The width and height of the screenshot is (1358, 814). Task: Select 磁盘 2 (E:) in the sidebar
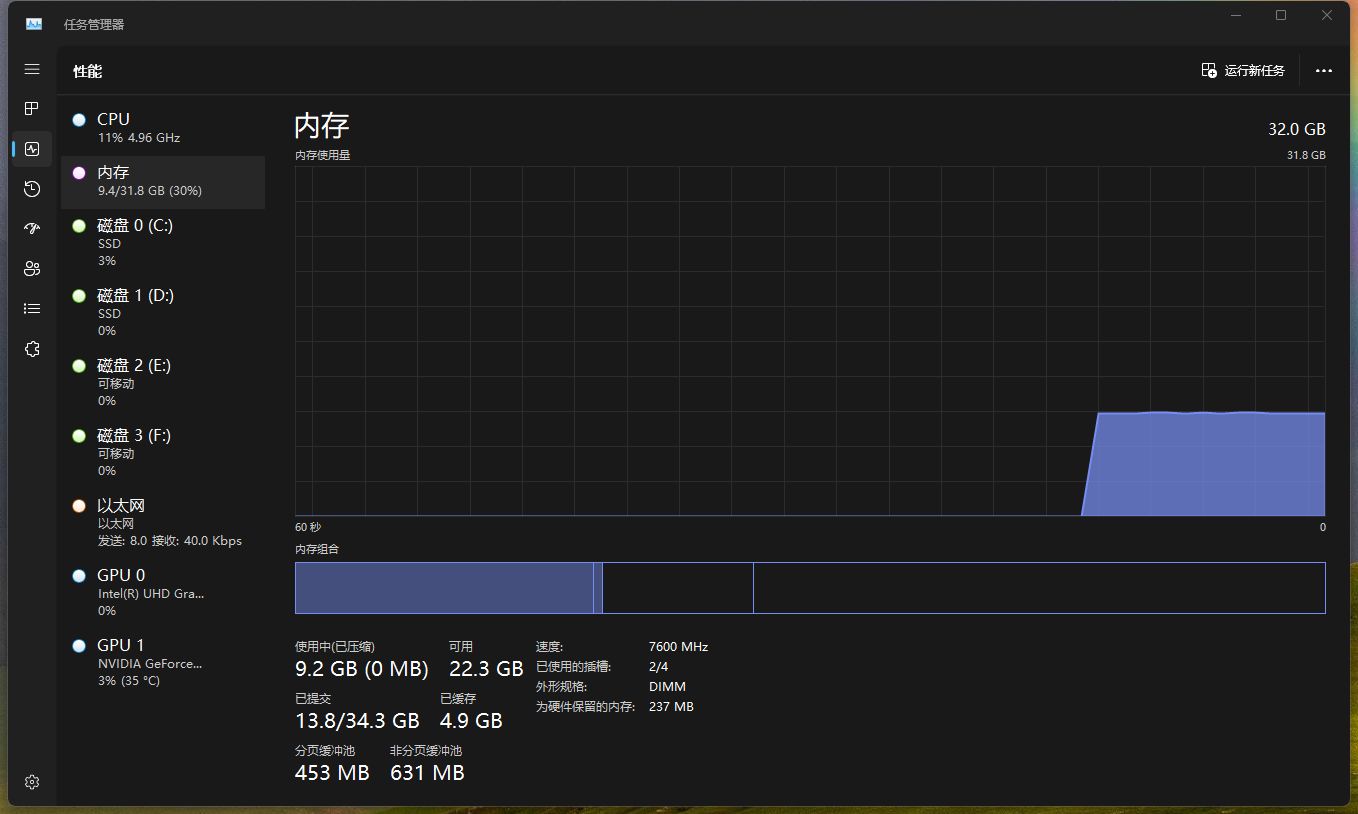163,383
